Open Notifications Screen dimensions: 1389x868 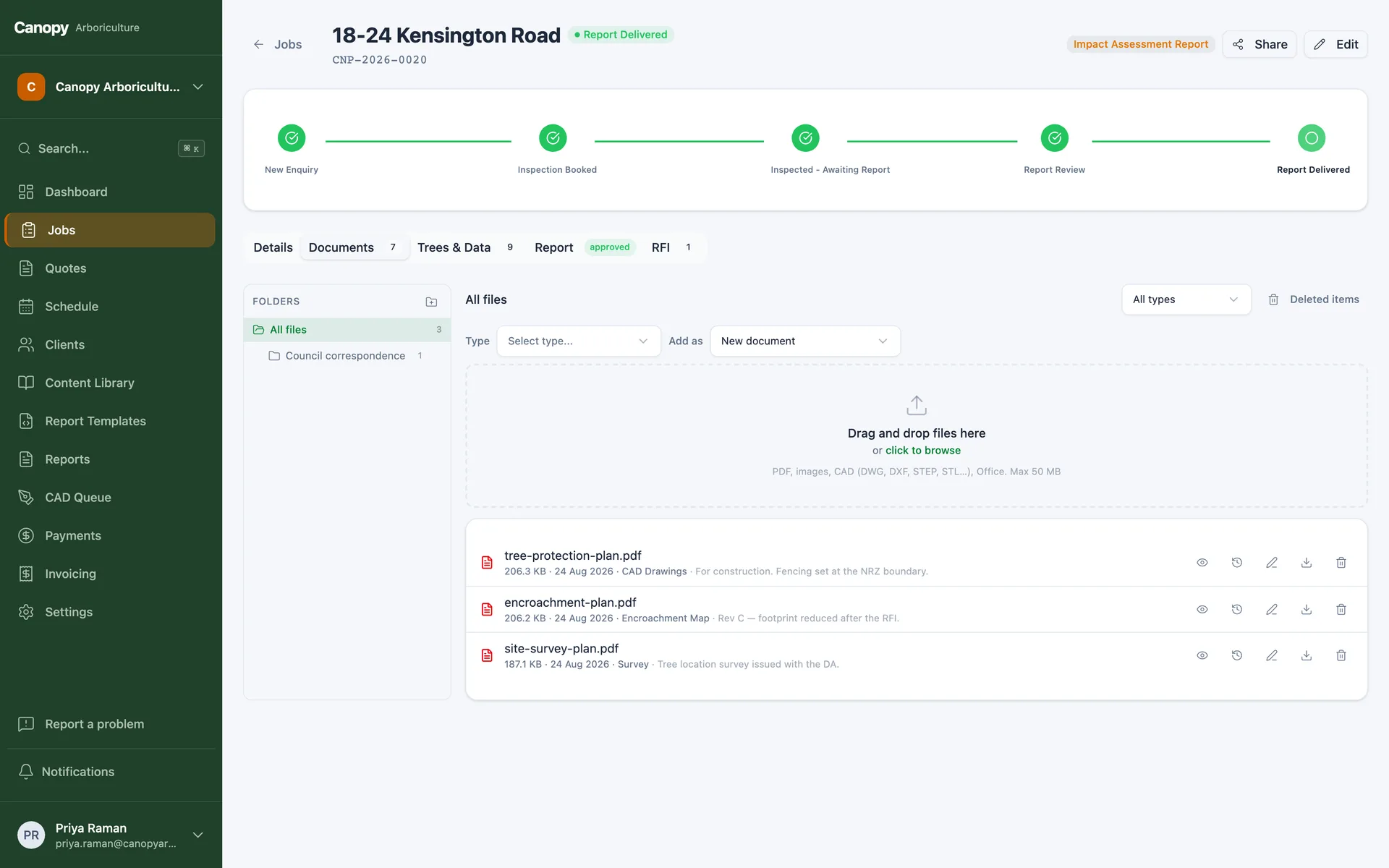110,772
